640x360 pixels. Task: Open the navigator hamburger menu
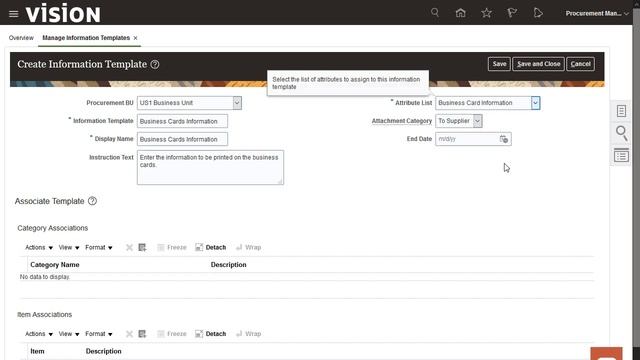13,14
